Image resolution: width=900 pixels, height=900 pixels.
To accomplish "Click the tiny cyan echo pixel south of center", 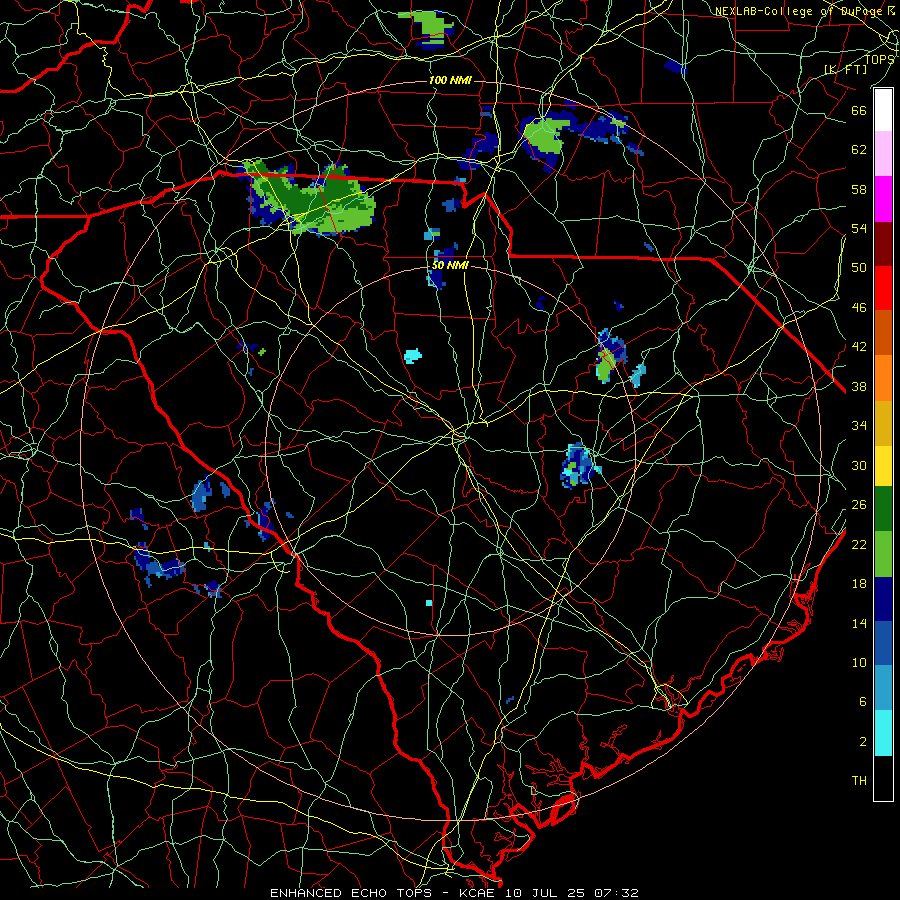I will click(429, 603).
